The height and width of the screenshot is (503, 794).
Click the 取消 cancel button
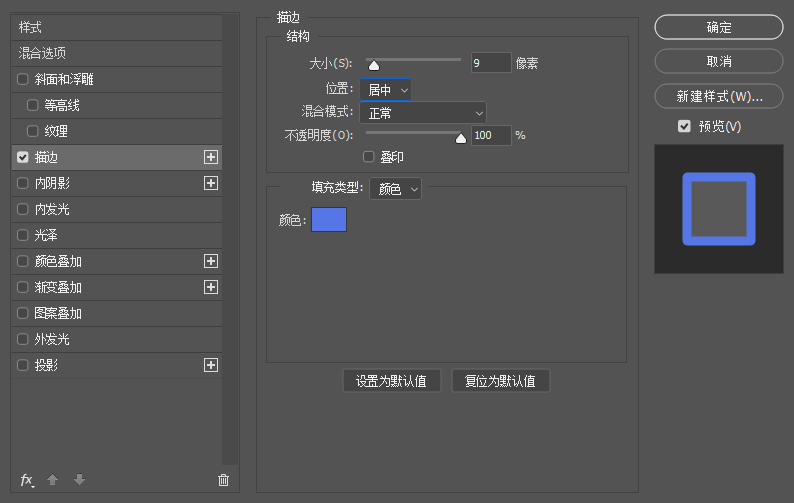[719, 61]
